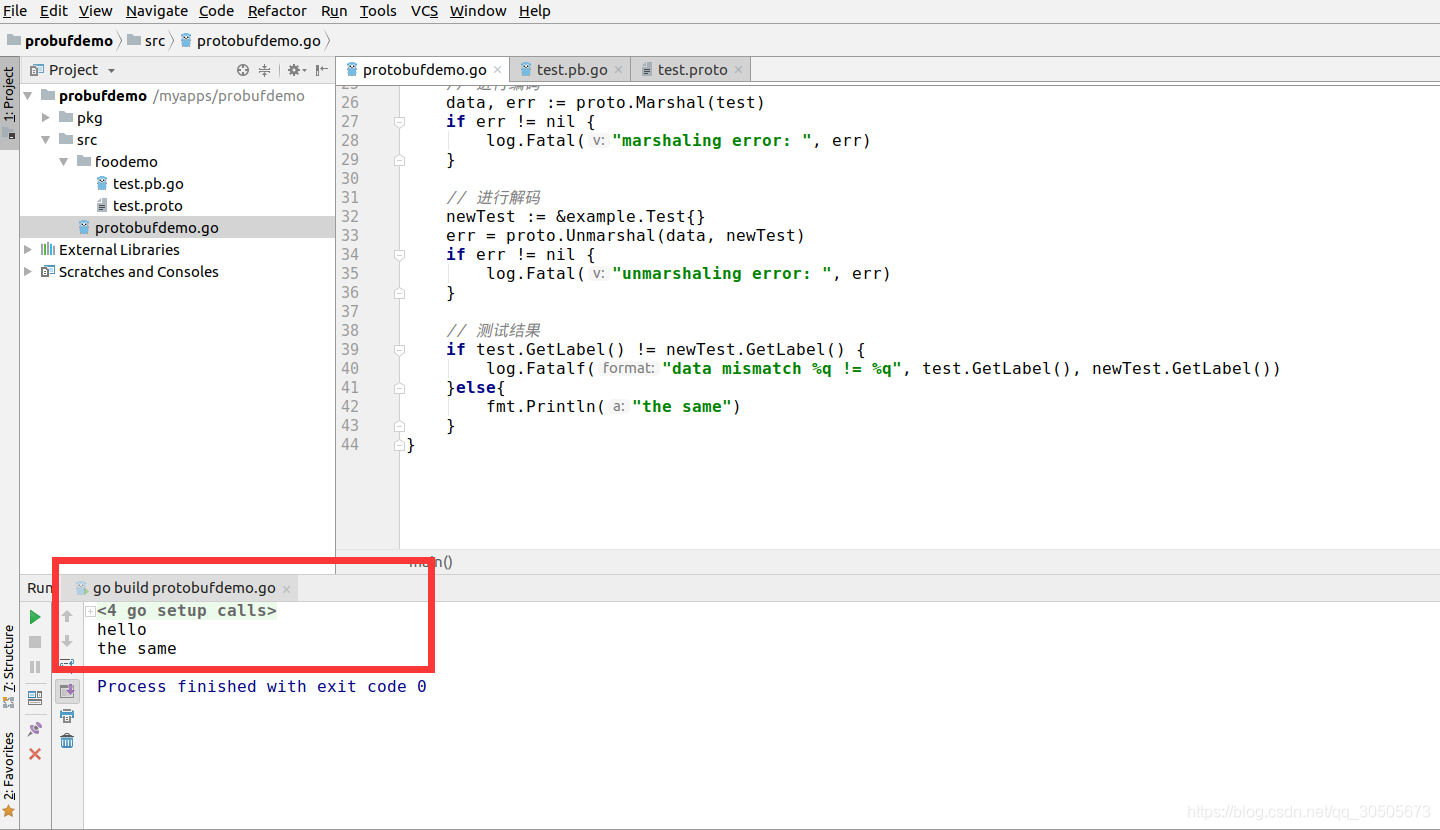This screenshot has width=1440, height=830.
Task: Toggle the 7: Structure tool window
Action: point(9,665)
